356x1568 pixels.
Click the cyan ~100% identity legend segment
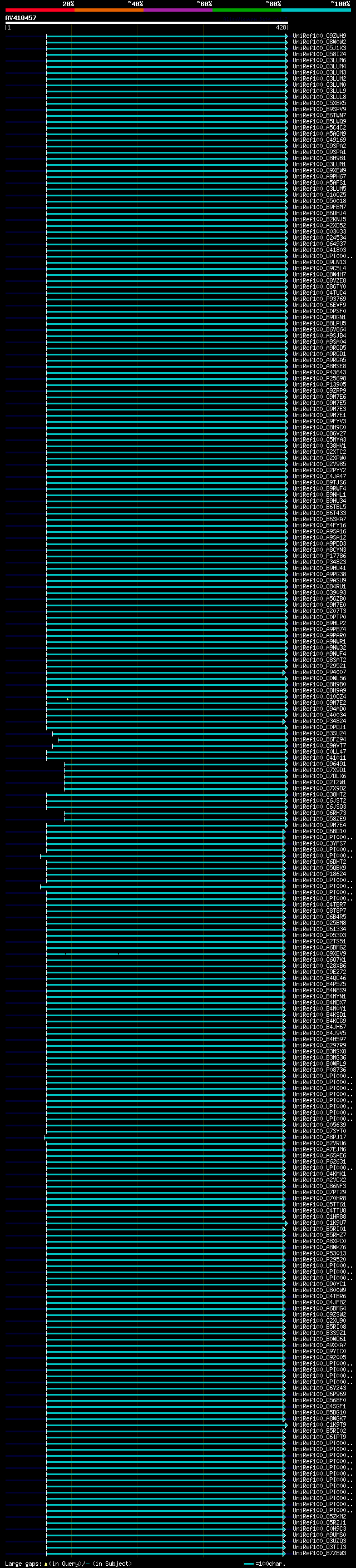tap(316, 10)
